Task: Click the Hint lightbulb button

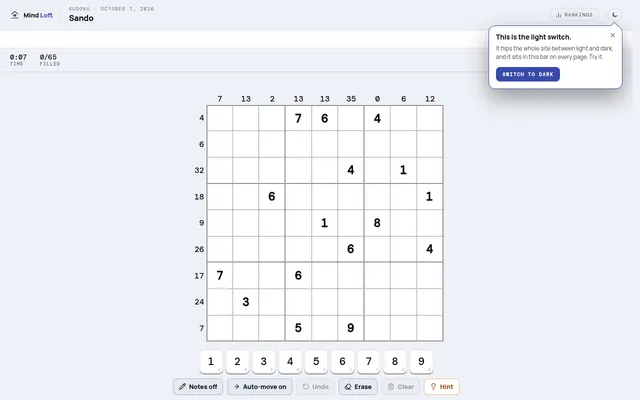Action: tap(442, 387)
